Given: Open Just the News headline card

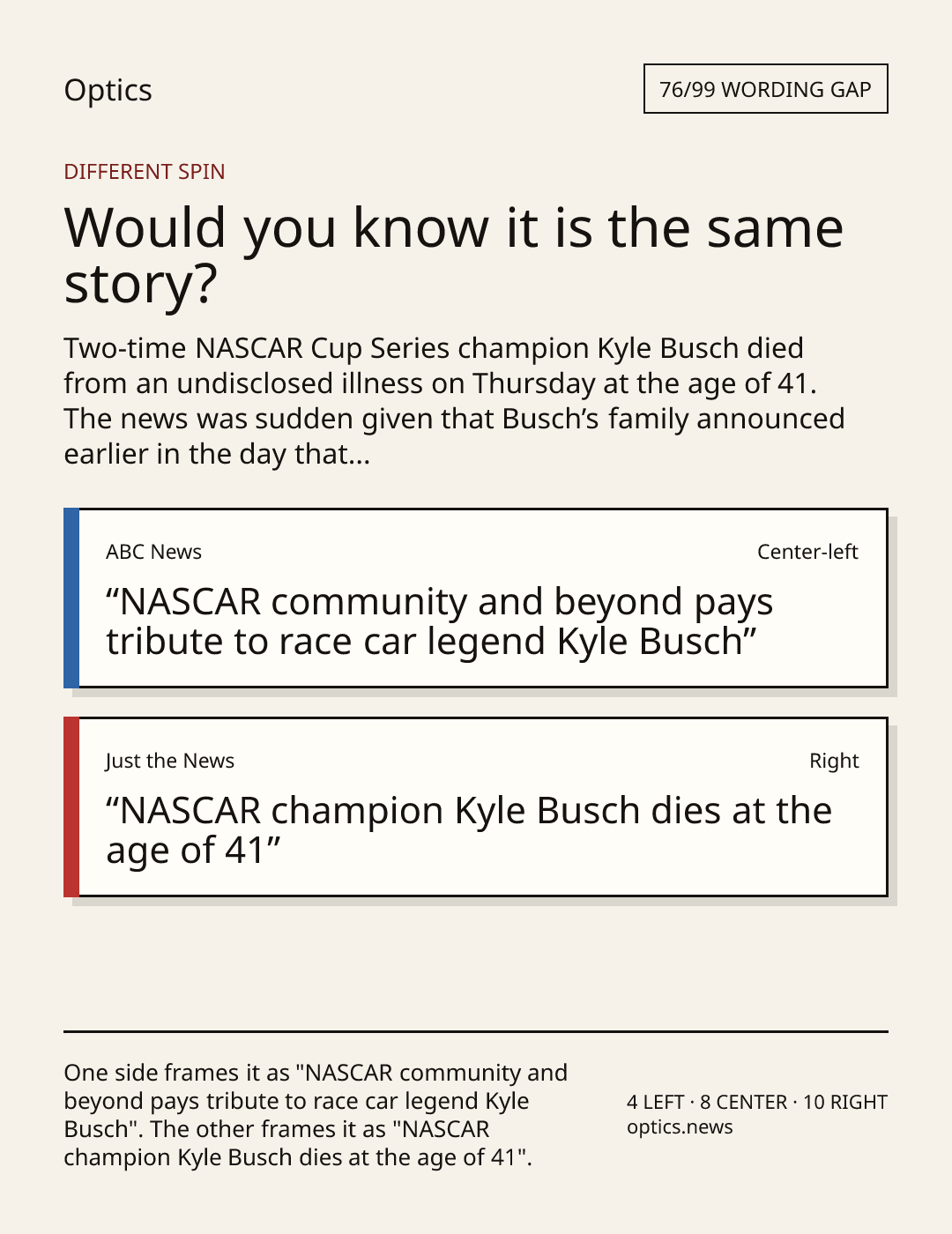Looking at the screenshot, I should click(x=476, y=807).
